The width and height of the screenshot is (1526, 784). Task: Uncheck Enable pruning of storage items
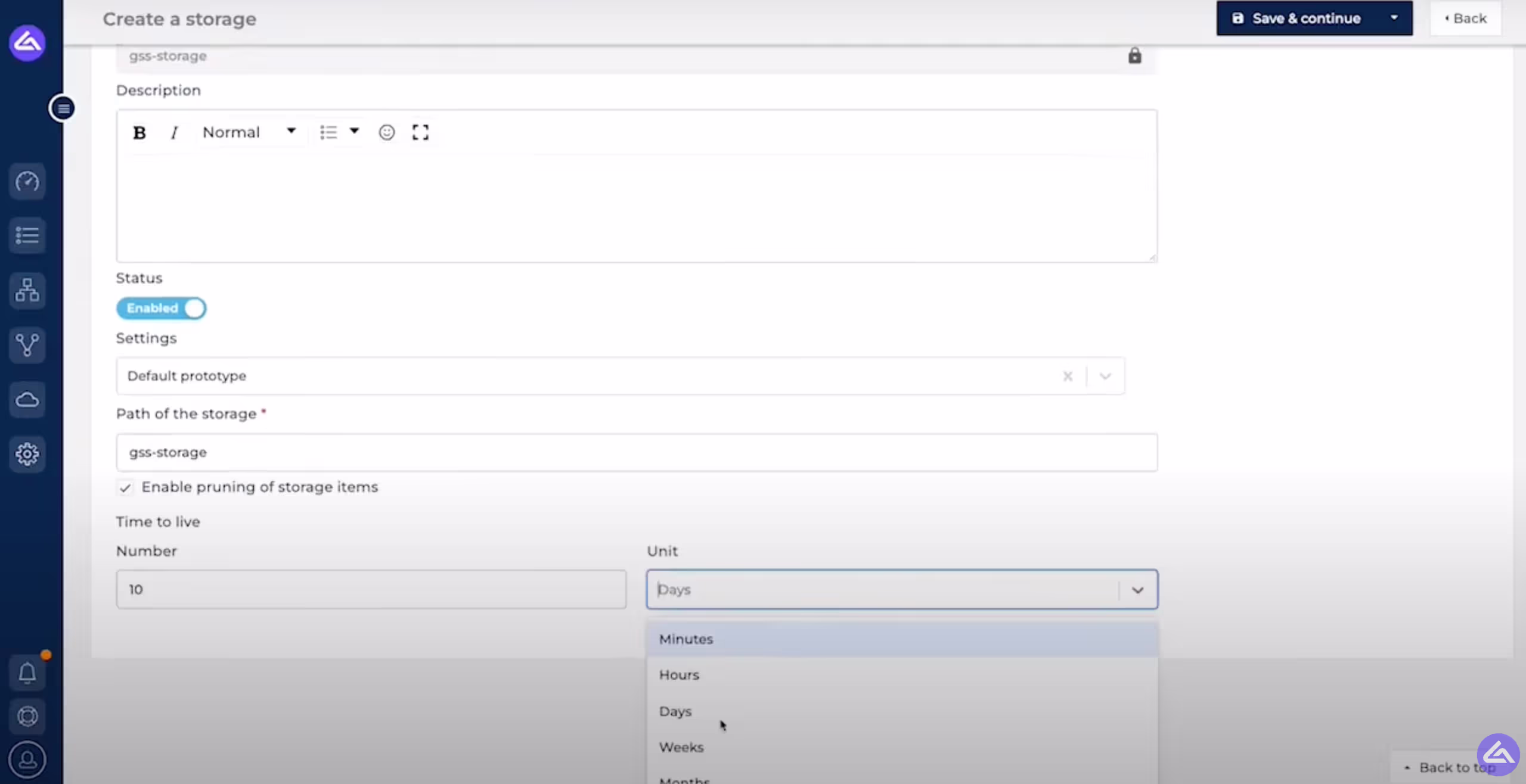coord(125,488)
